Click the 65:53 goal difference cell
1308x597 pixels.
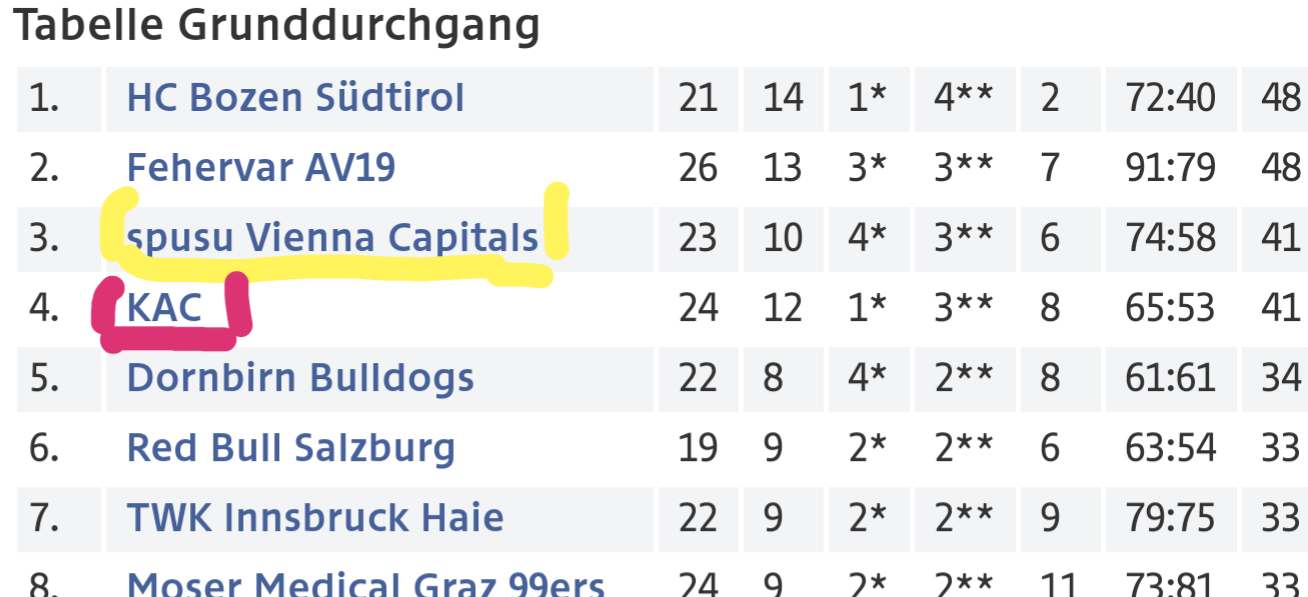pyautogui.click(x=1171, y=308)
